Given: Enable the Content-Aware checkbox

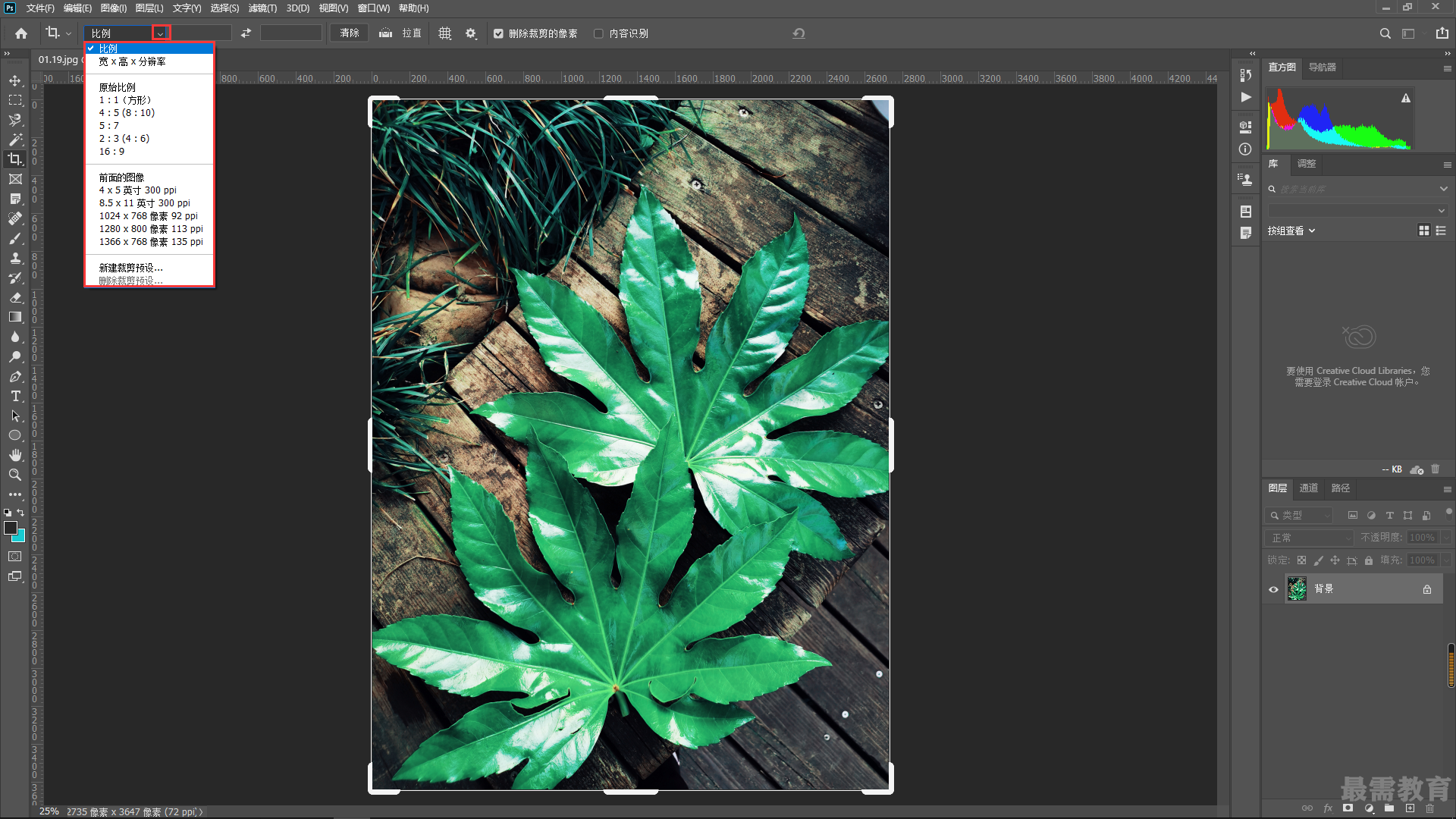Looking at the screenshot, I should pos(598,33).
